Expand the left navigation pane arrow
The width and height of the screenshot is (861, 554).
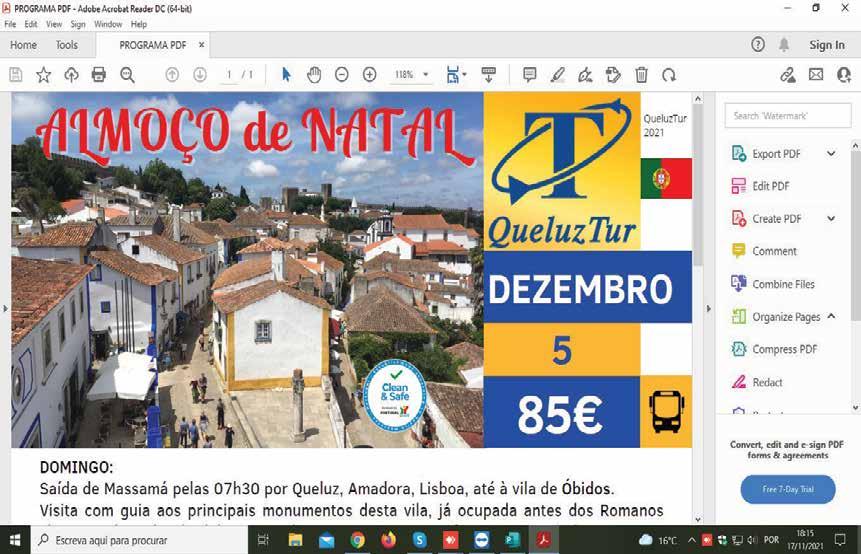(x=5, y=309)
